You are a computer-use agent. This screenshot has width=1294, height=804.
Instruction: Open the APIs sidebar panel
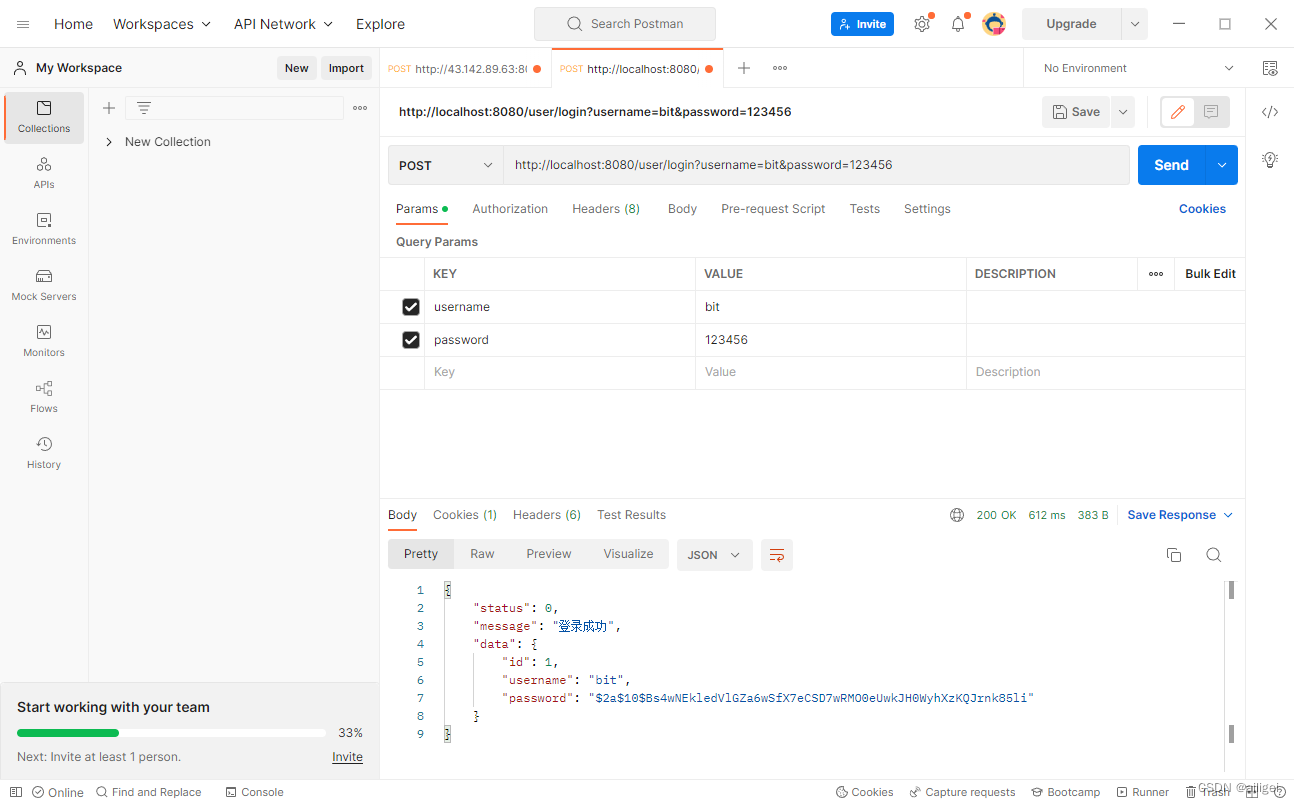pyautogui.click(x=44, y=173)
